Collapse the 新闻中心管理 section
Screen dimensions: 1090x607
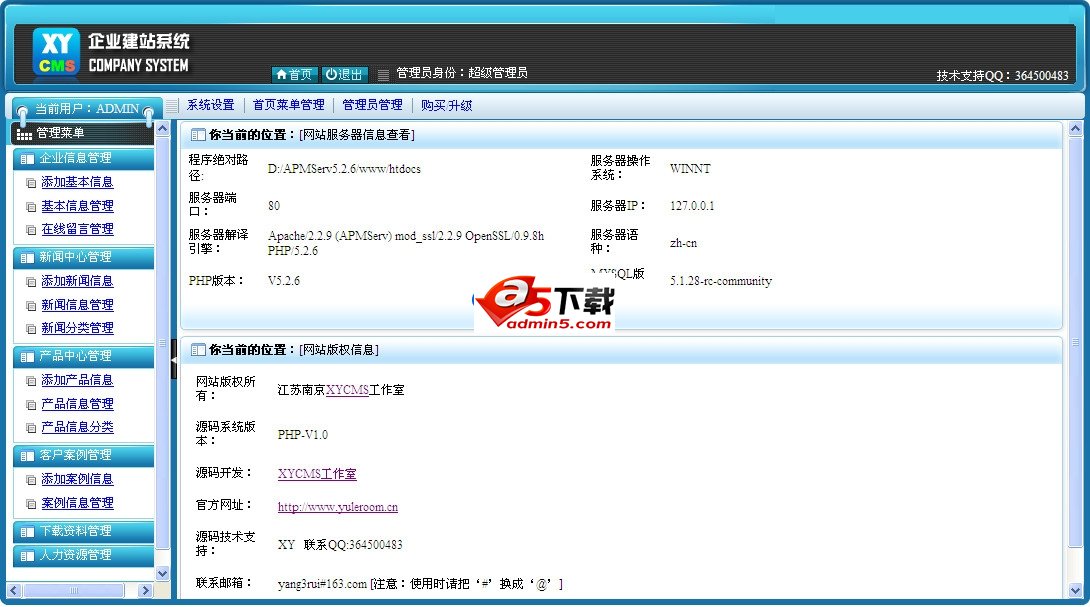pos(83,257)
